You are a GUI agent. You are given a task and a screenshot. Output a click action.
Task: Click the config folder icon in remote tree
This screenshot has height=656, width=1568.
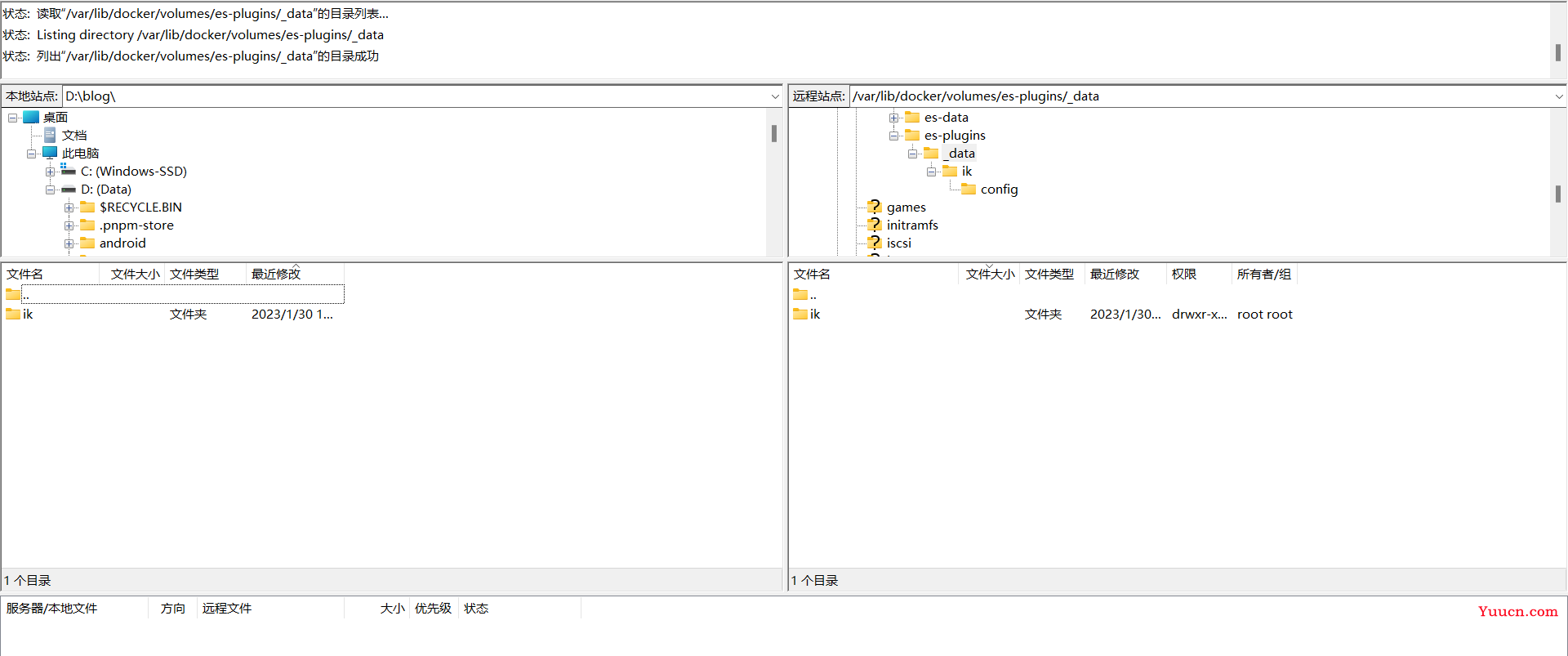point(969,190)
